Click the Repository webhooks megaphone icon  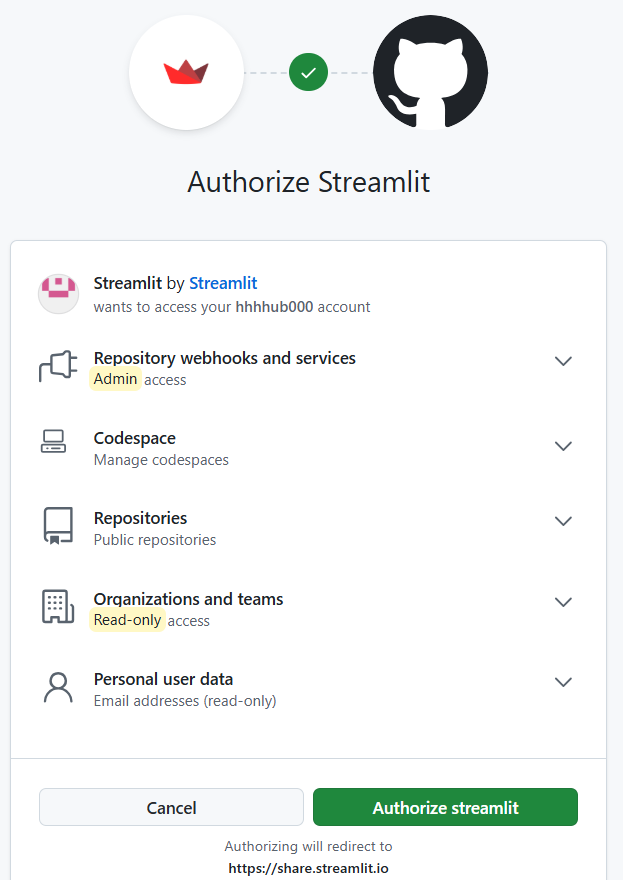pyautogui.click(x=56, y=366)
